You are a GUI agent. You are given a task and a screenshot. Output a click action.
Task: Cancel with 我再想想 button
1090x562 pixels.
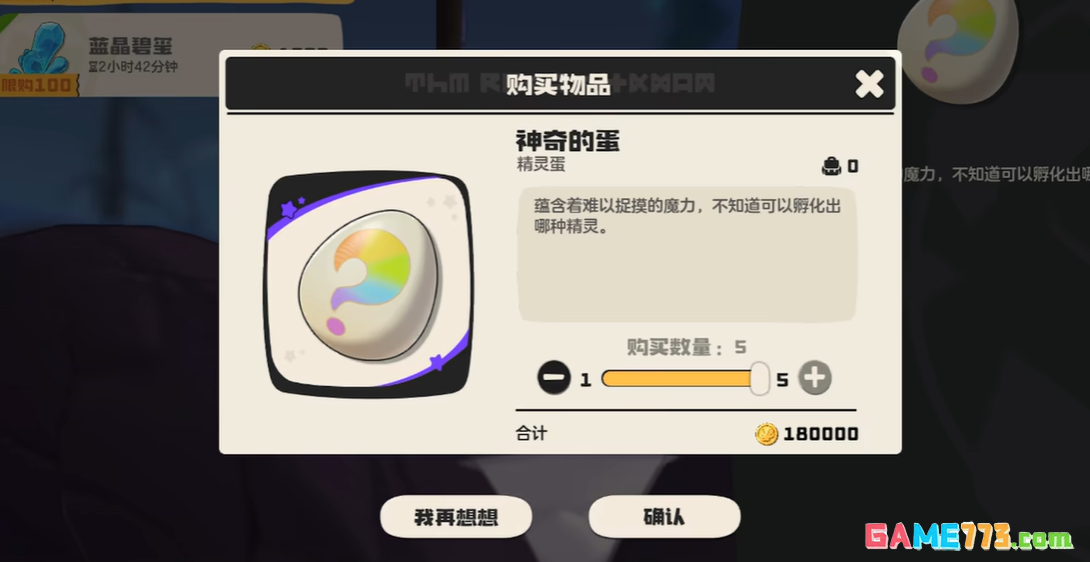[456, 517]
